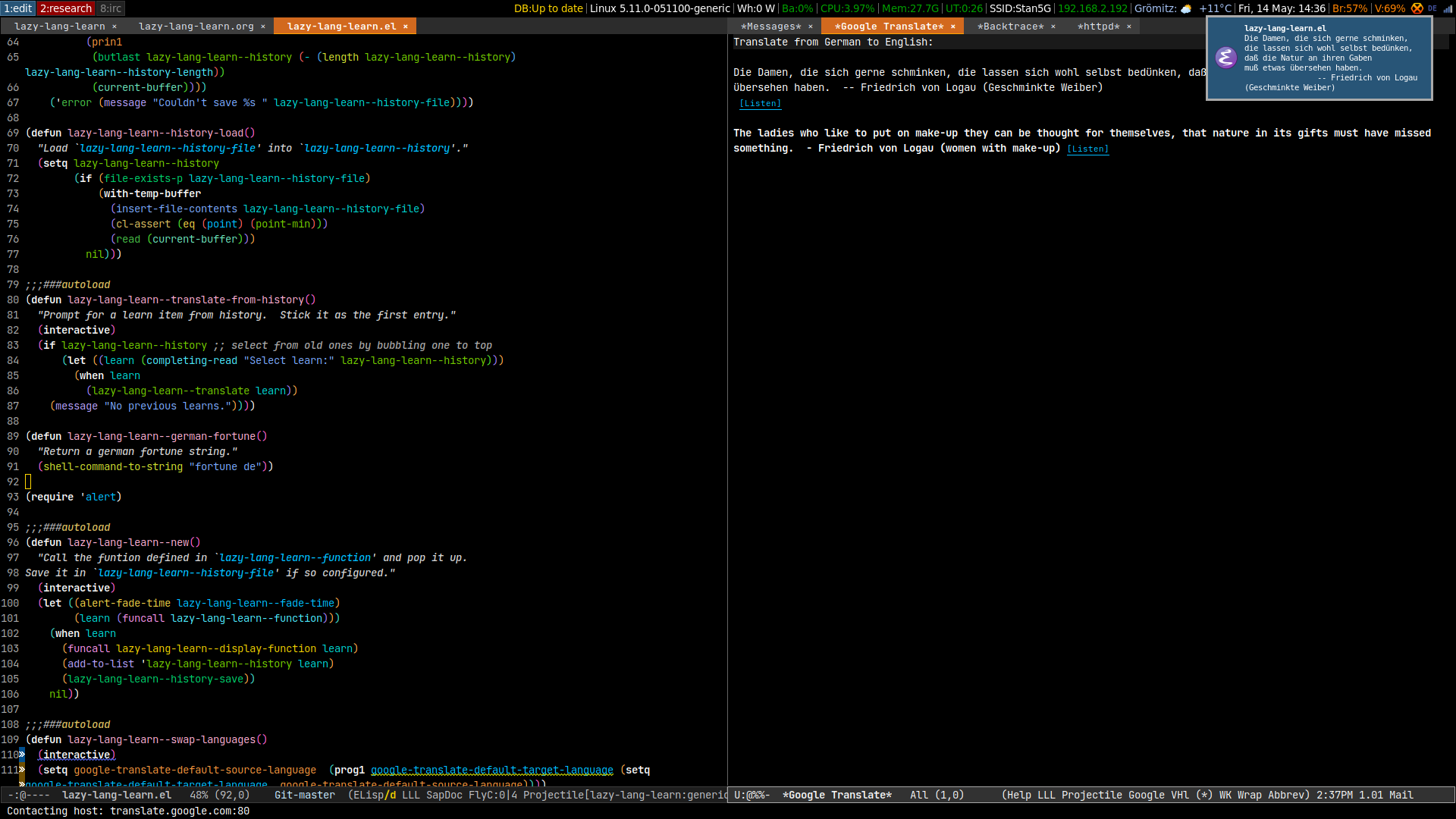The width and height of the screenshot is (1456, 819).
Task: Click the Projectile[lazy-lang-learn:generic indicator
Action: point(625,795)
